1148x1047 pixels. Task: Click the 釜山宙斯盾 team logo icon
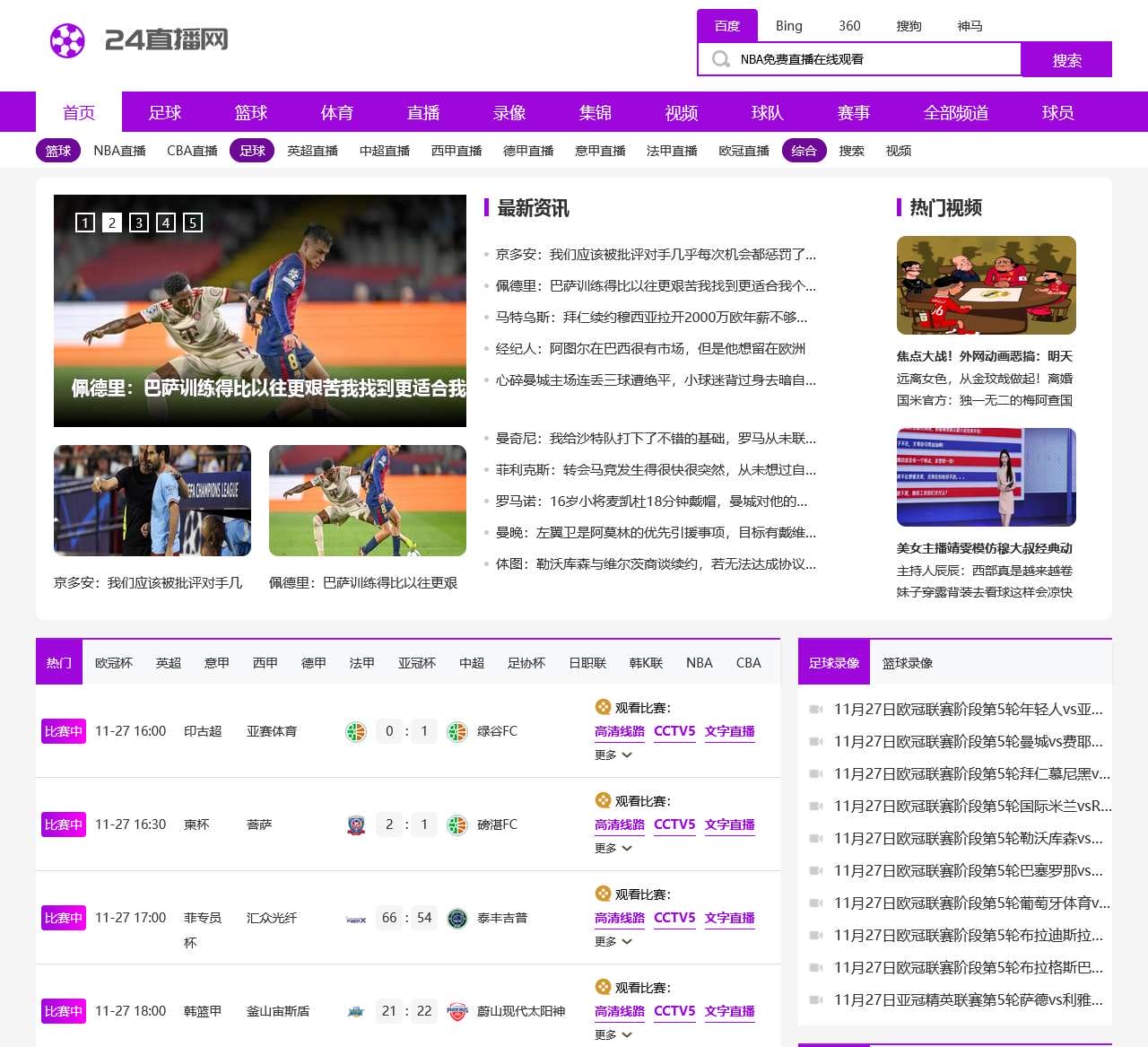tap(357, 1011)
